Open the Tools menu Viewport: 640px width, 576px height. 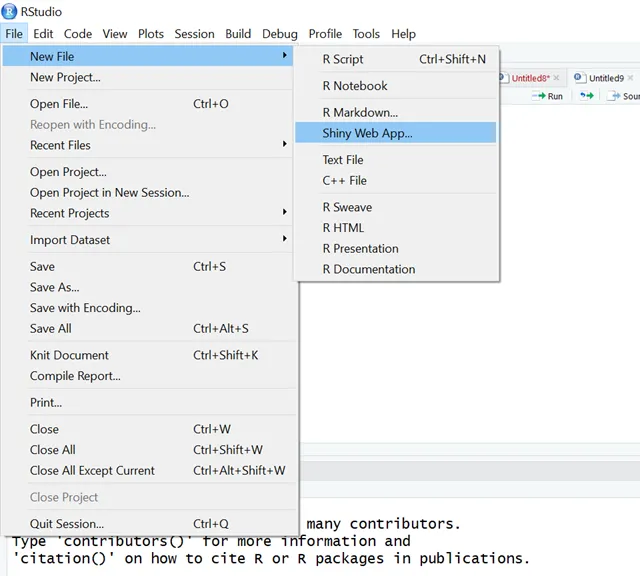point(366,34)
